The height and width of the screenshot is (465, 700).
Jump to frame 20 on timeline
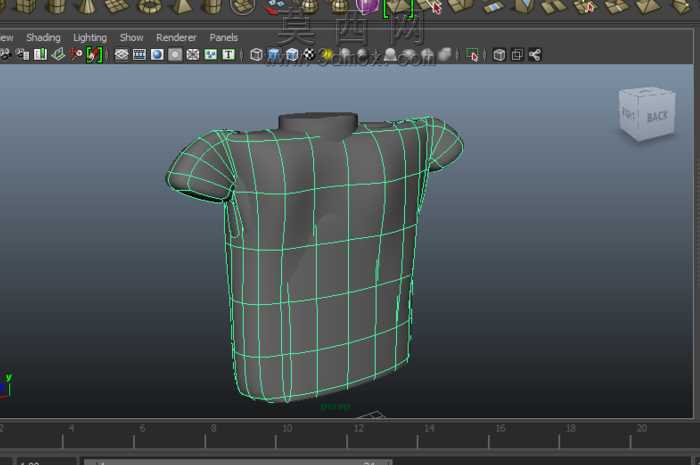point(642,428)
